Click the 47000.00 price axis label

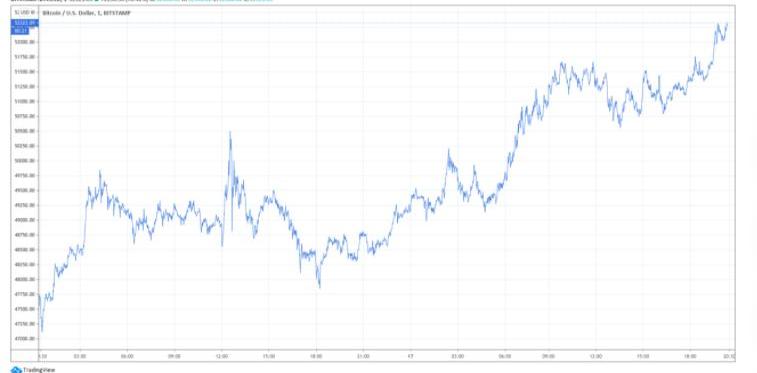[24, 339]
